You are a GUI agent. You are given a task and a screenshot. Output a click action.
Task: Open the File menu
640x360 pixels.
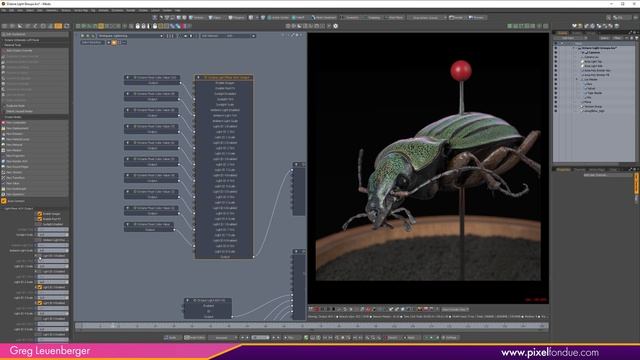tap(4, 10)
